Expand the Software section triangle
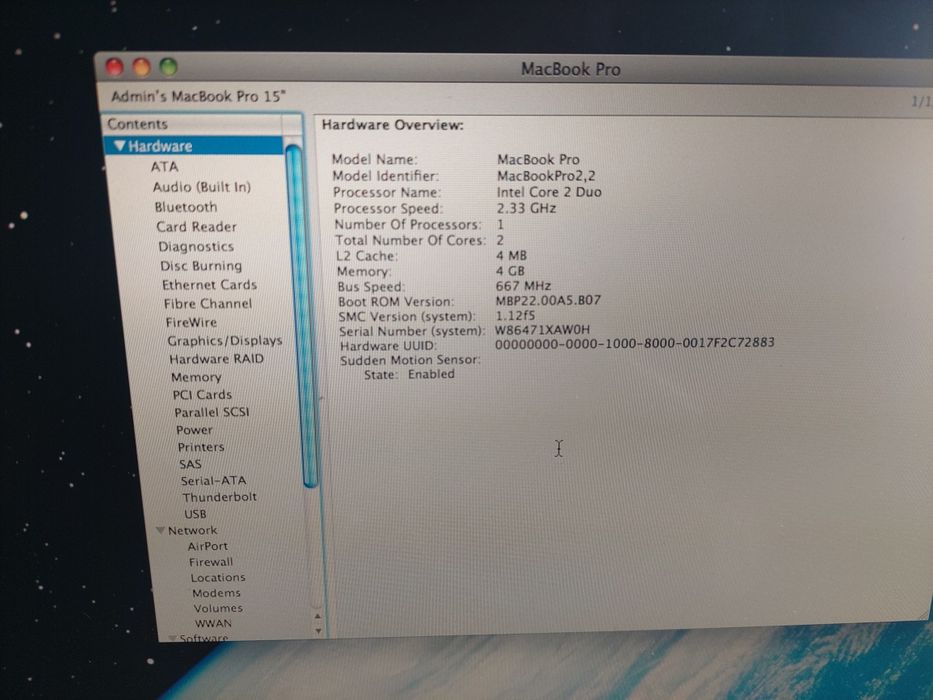Viewport: 933px width, 700px height. [x=172, y=638]
